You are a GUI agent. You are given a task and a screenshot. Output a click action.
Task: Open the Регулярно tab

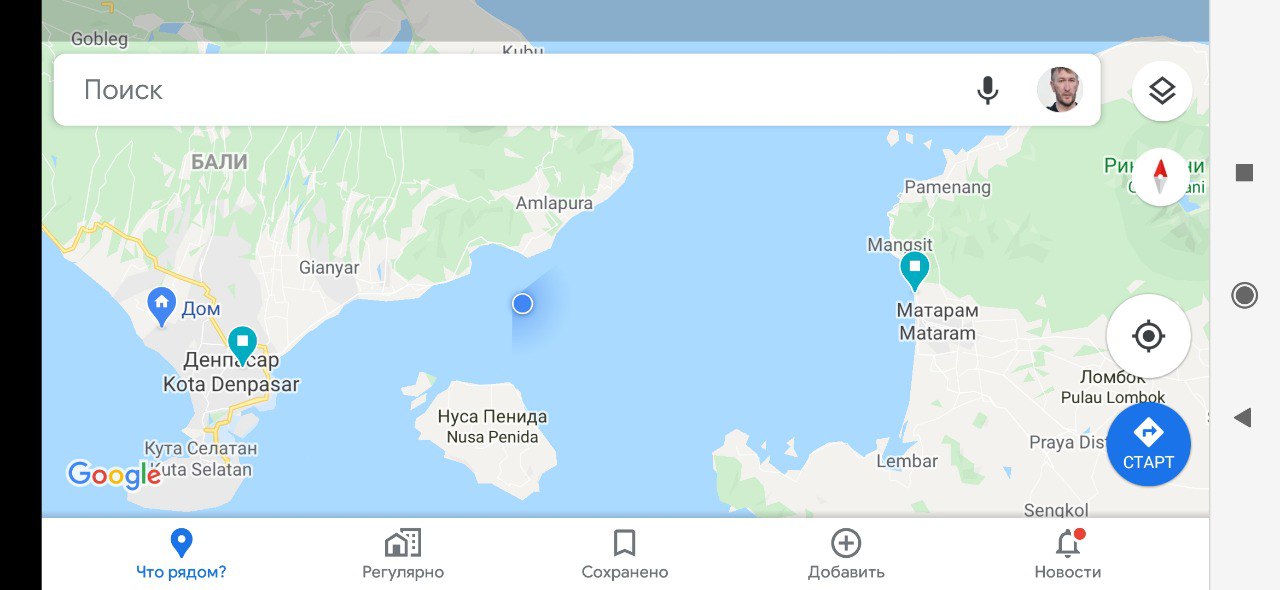403,555
